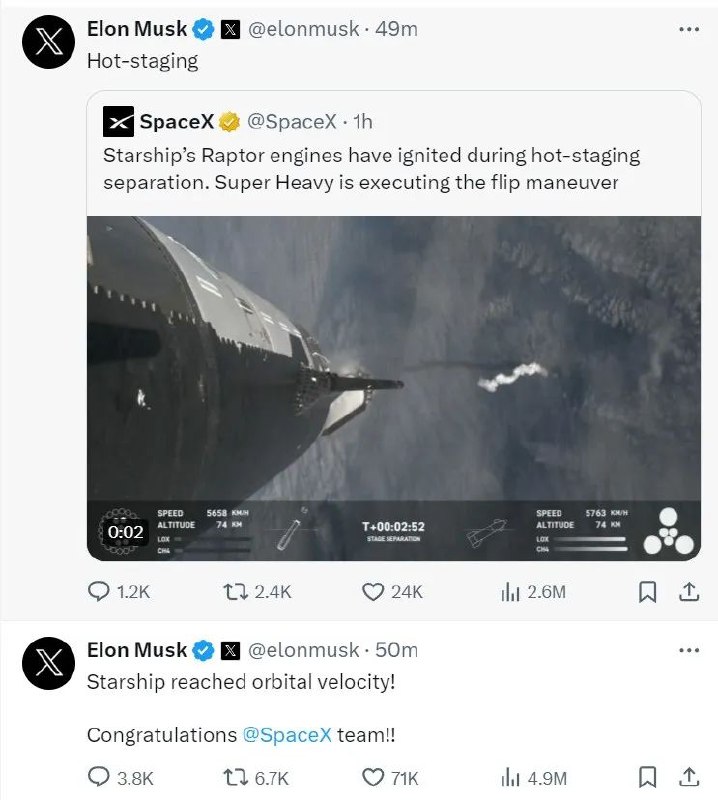Click the blue verified badge next to Elon Musk
Screen dimensions: 718x800
pyautogui.click(x=203, y=29)
